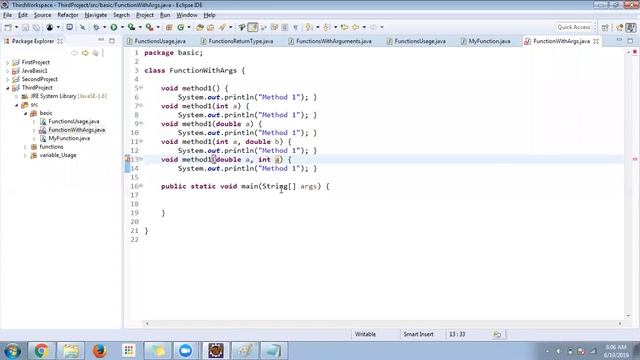Open the Window menu
Viewport: 640px width, 360px height.
coord(187,15)
